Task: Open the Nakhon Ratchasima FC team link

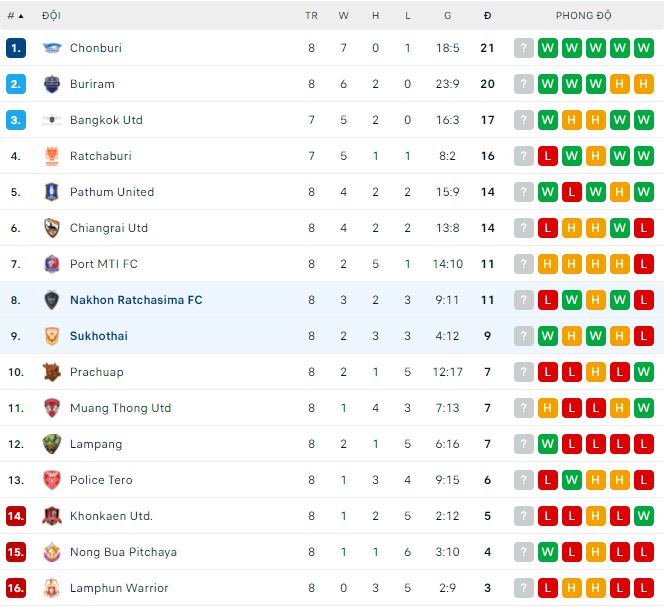Action: [x=136, y=300]
